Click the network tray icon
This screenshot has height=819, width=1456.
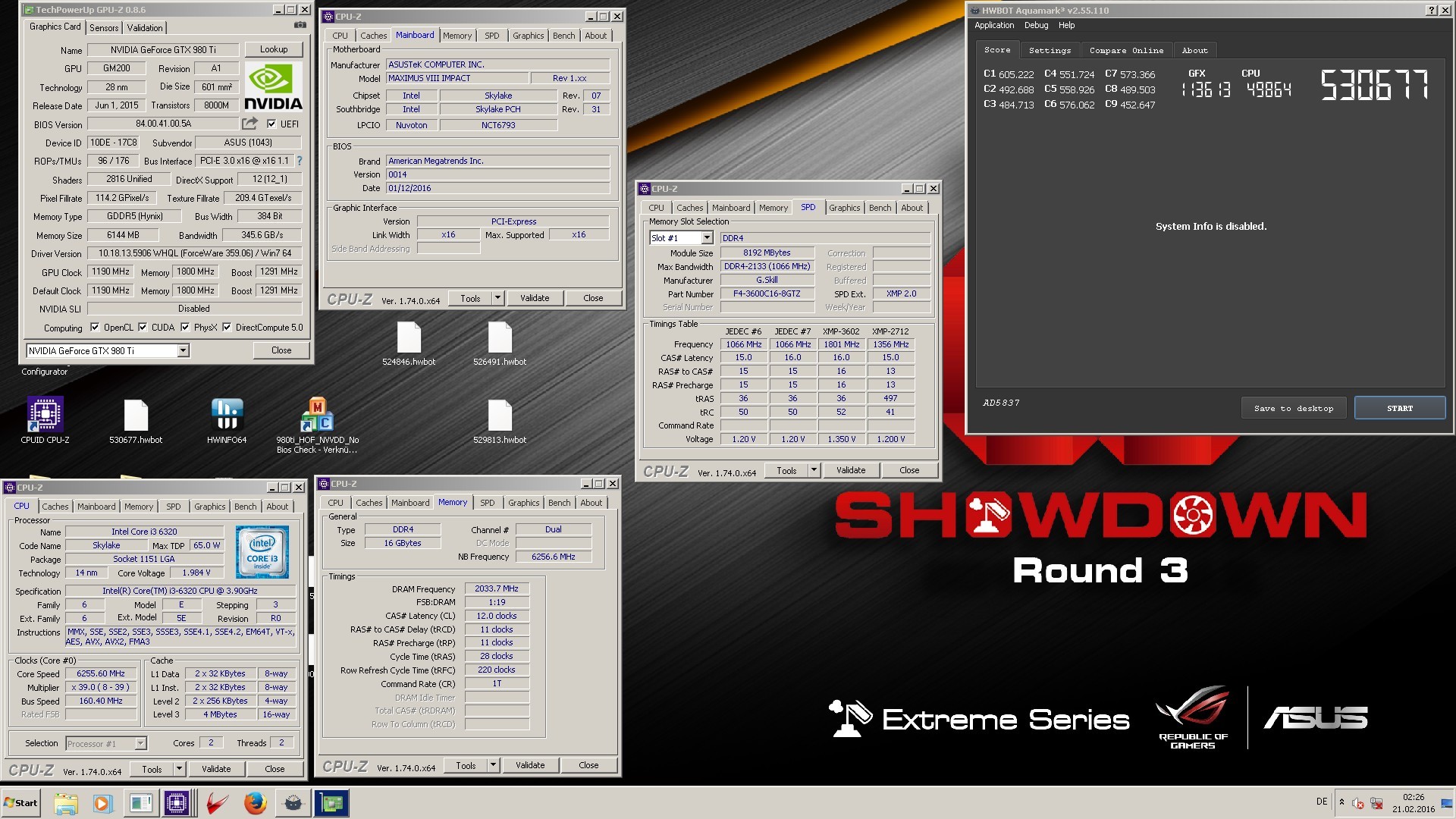coord(1376,803)
